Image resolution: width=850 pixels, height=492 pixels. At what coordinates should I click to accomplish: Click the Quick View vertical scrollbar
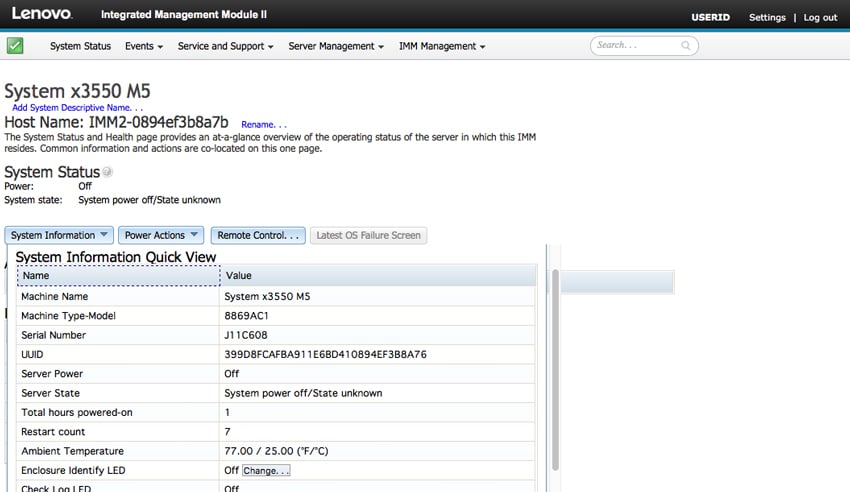click(555, 370)
